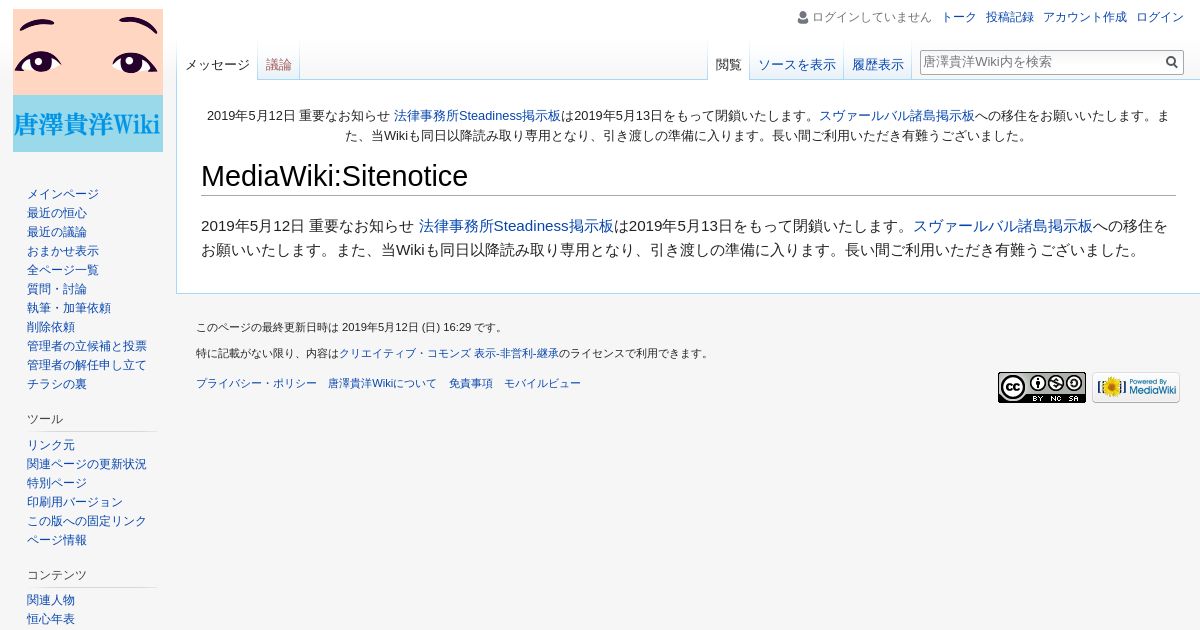
Task: Open 免責事項 footer link
Action: pos(471,383)
